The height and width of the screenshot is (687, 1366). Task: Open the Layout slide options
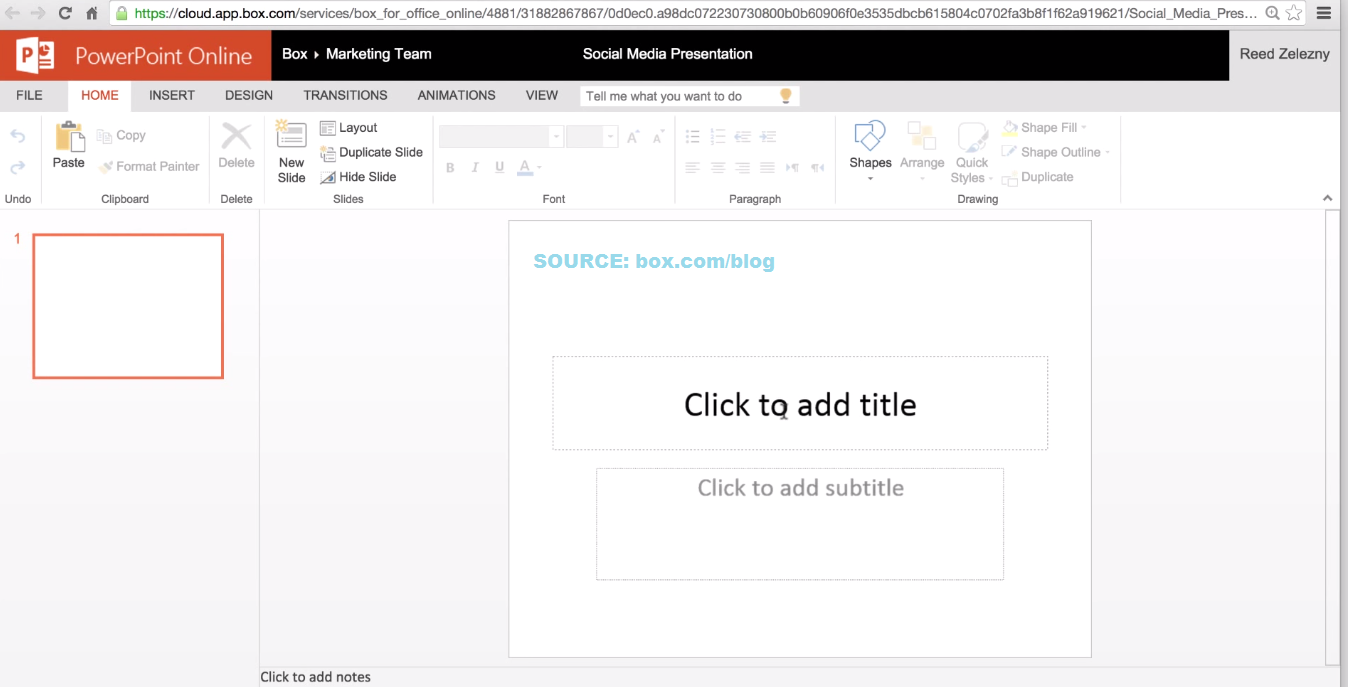(349, 128)
